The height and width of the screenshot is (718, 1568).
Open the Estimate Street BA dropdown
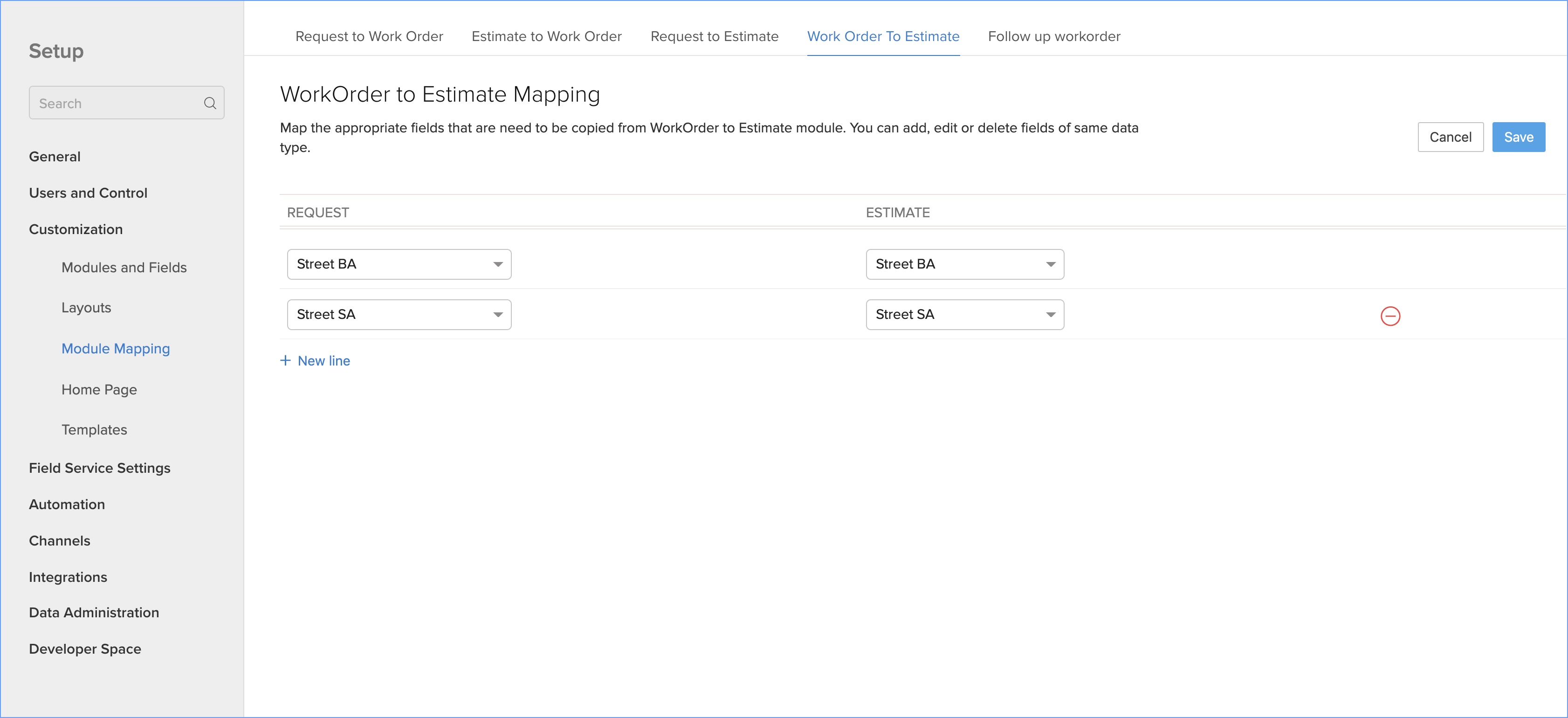(x=964, y=264)
